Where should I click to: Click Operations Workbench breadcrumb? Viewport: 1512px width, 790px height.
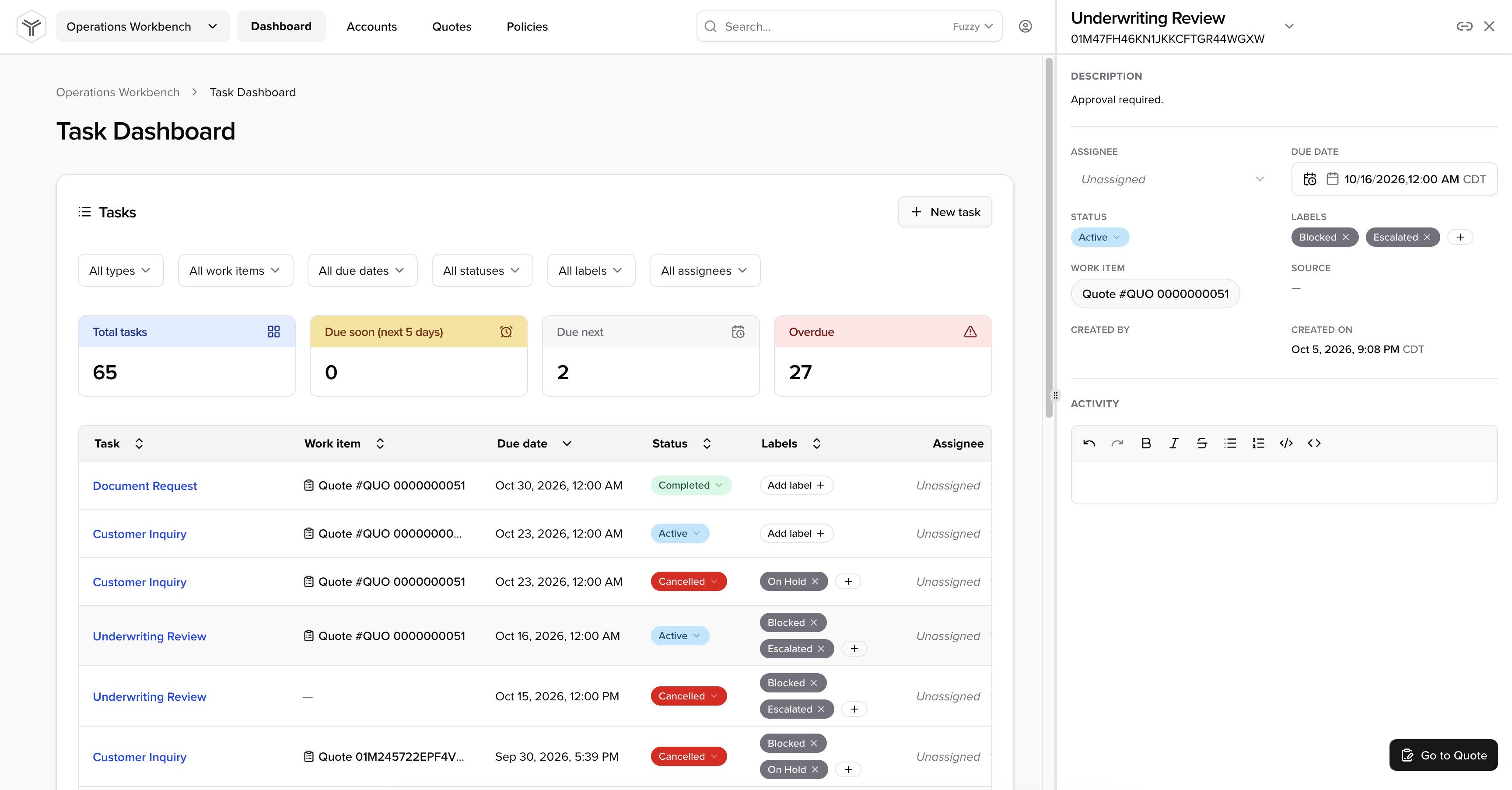(118, 92)
